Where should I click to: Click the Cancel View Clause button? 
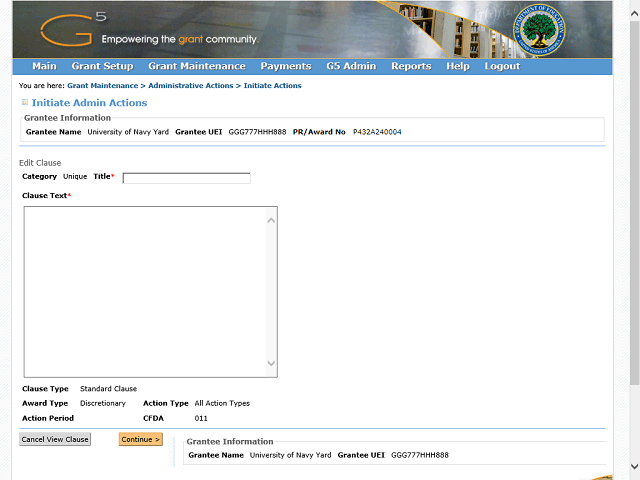coord(55,439)
